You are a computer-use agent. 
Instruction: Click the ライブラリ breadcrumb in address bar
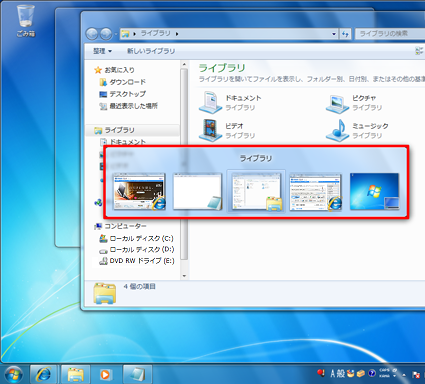point(155,33)
